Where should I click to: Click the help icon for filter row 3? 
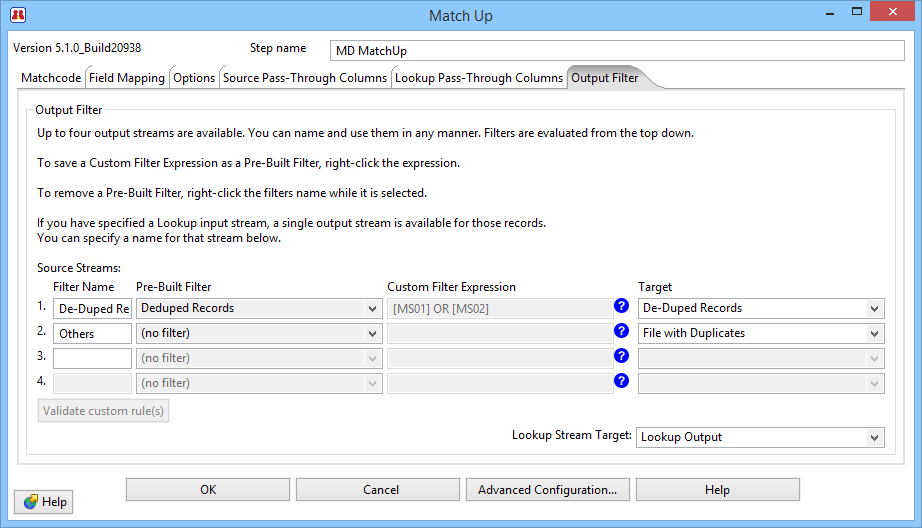622,356
